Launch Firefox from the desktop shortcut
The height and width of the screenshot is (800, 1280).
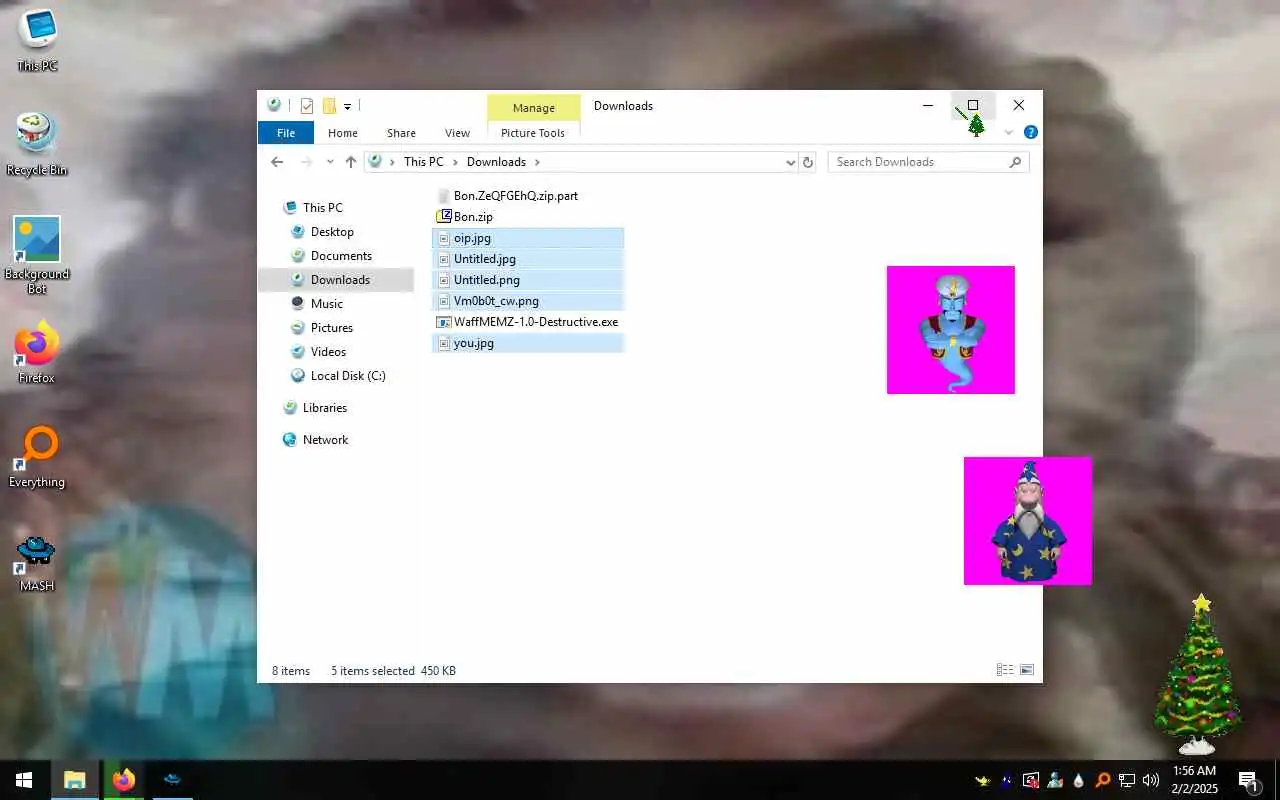(x=37, y=353)
